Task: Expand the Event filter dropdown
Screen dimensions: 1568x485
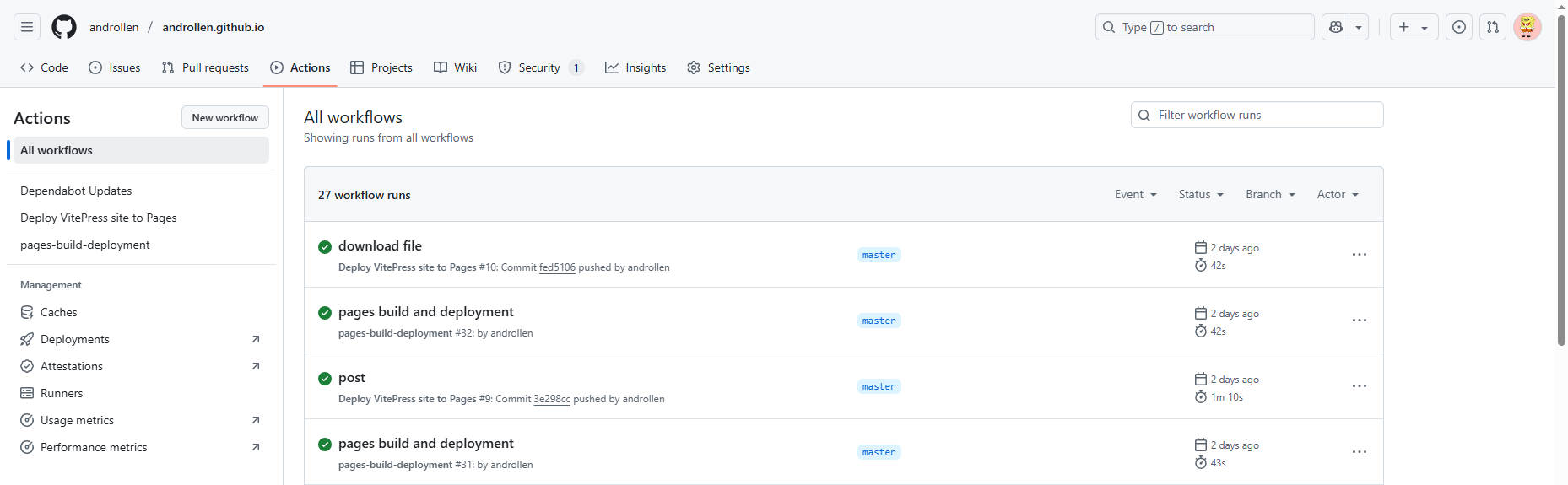Action: pos(1135,194)
